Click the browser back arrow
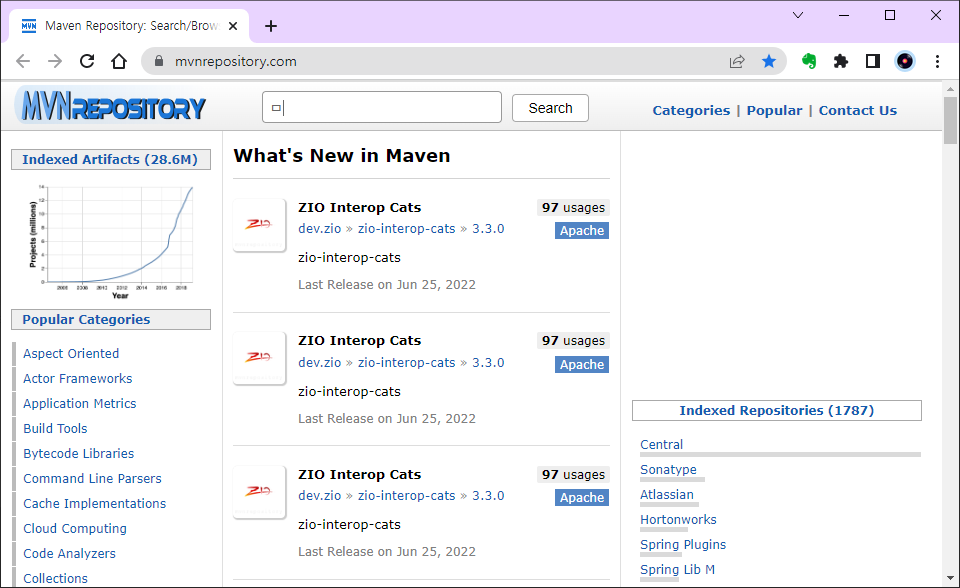Viewport: 960px width, 588px height. click(x=23, y=61)
